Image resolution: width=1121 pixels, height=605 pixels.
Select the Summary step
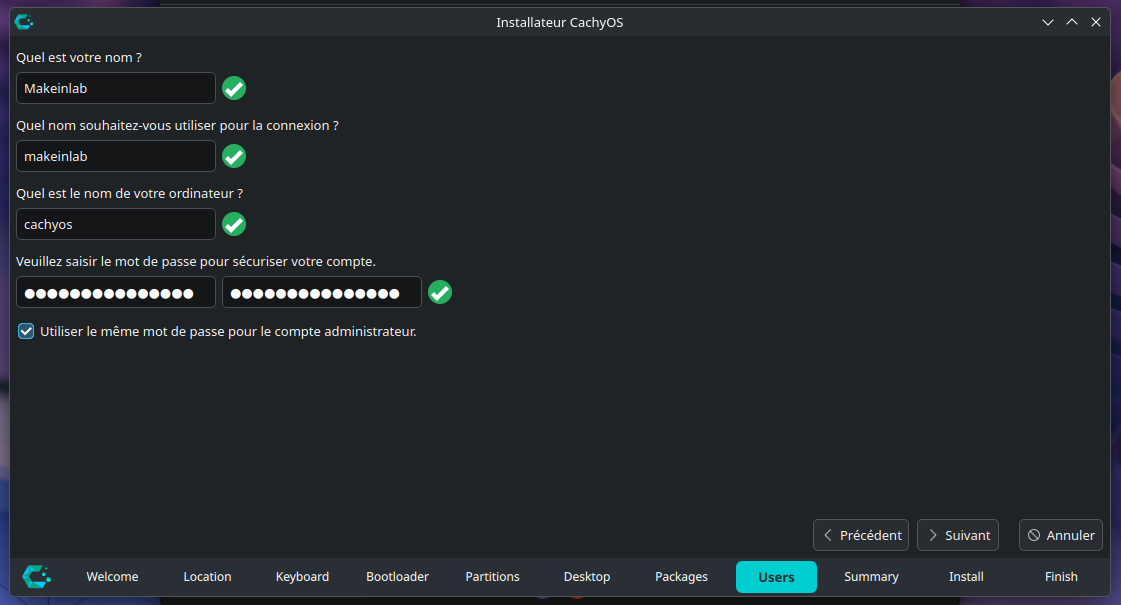click(x=871, y=577)
